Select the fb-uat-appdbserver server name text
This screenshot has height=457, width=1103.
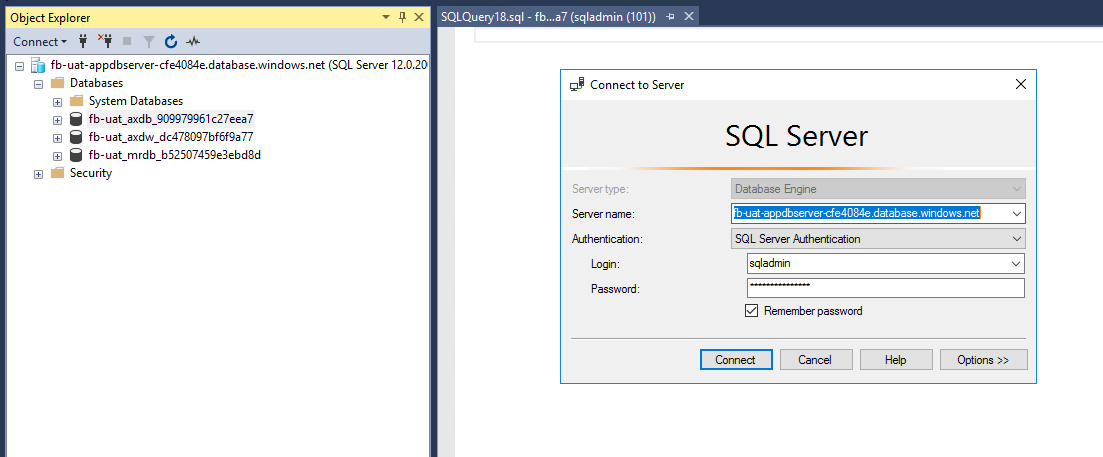(239, 65)
